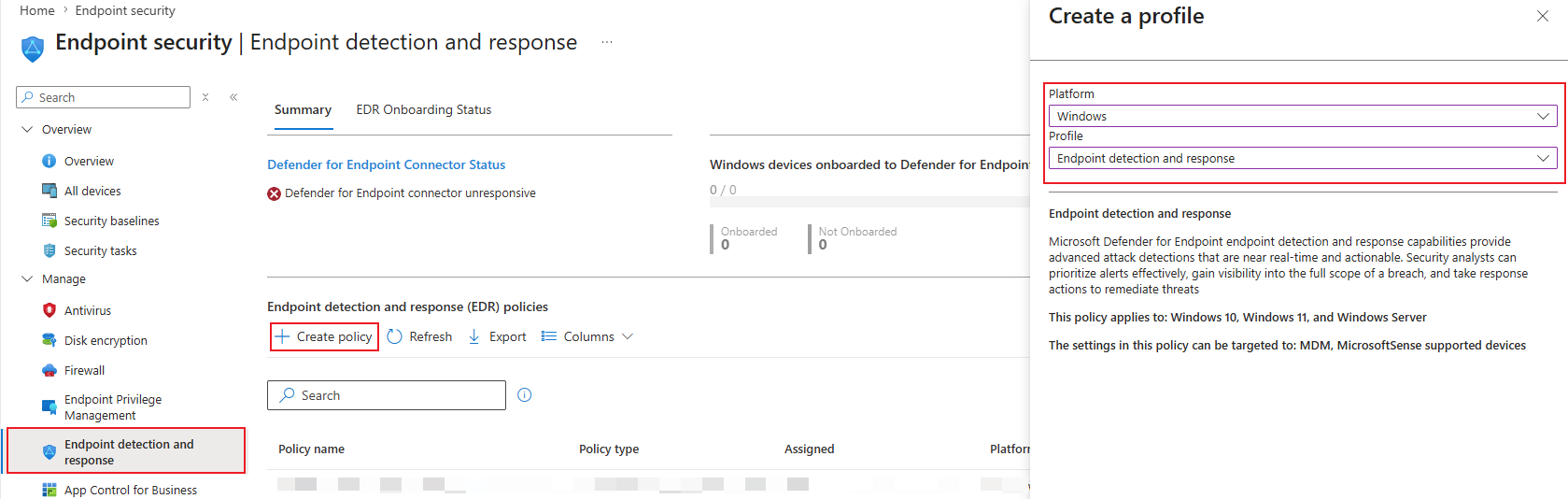Click the Antivirus shield icon

coord(49,310)
